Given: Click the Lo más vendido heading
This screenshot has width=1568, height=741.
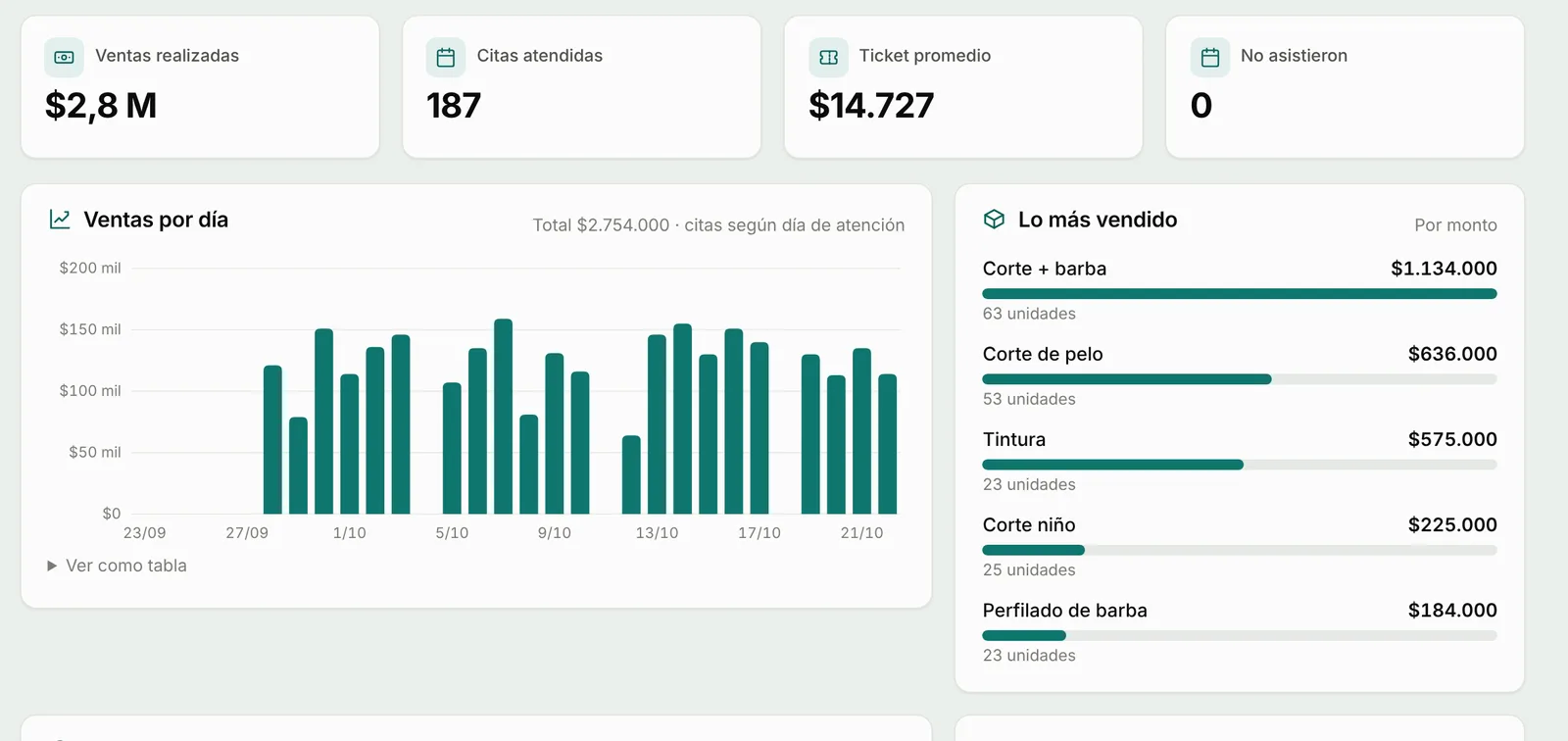Looking at the screenshot, I should pos(1098,220).
